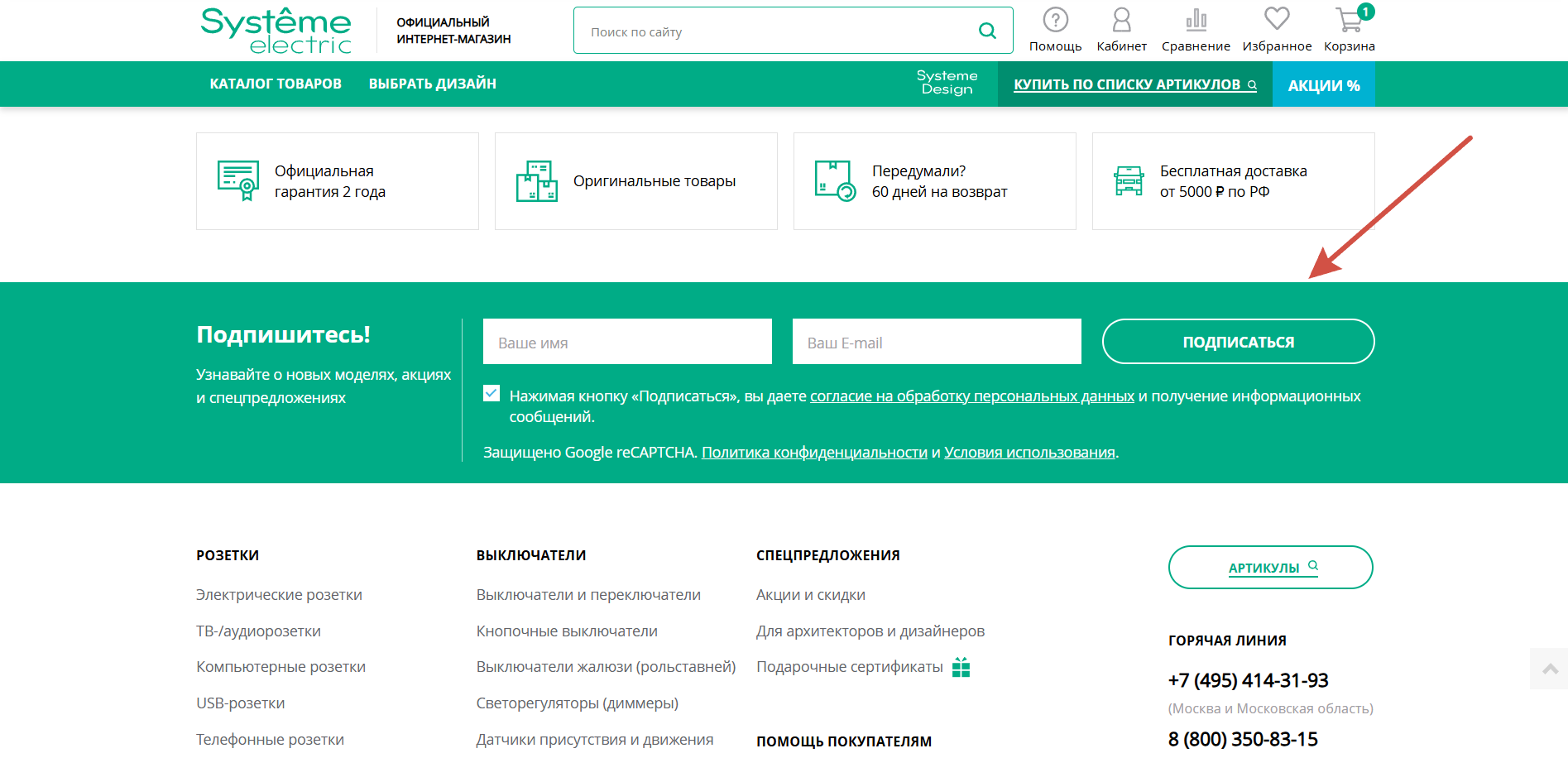Open Корзина shopping cart icon
This screenshot has width=1568, height=758.
[x=1348, y=20]
